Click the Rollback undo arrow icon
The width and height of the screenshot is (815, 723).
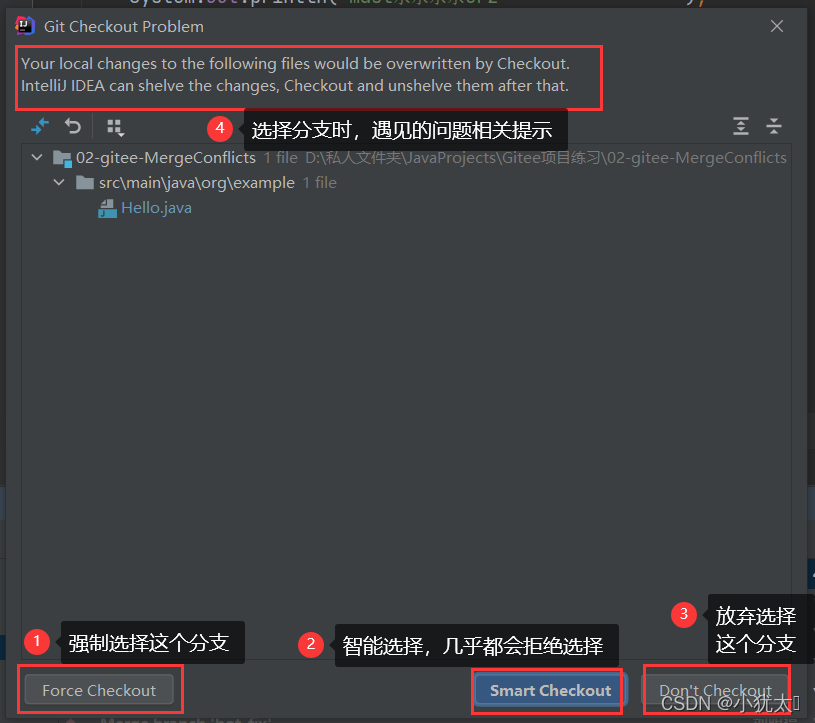(73, 126)
